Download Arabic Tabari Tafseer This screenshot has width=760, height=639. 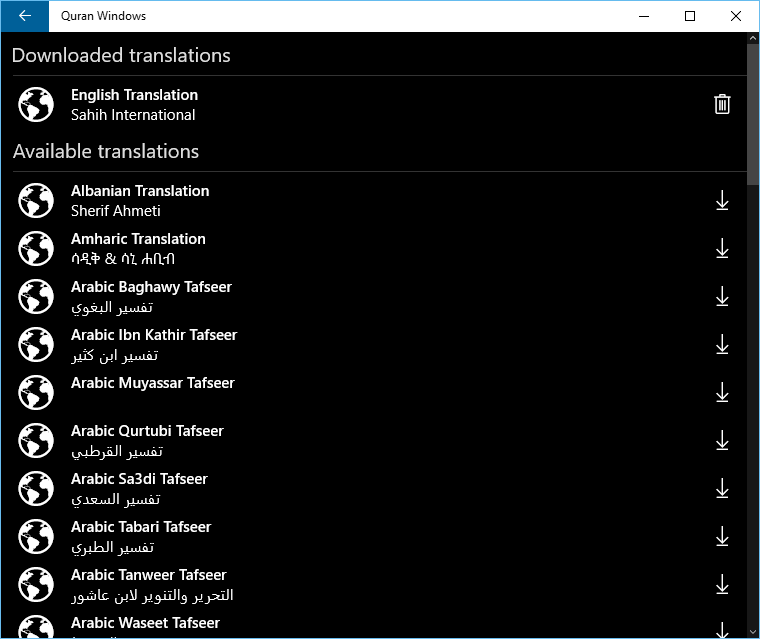[722, 537]
